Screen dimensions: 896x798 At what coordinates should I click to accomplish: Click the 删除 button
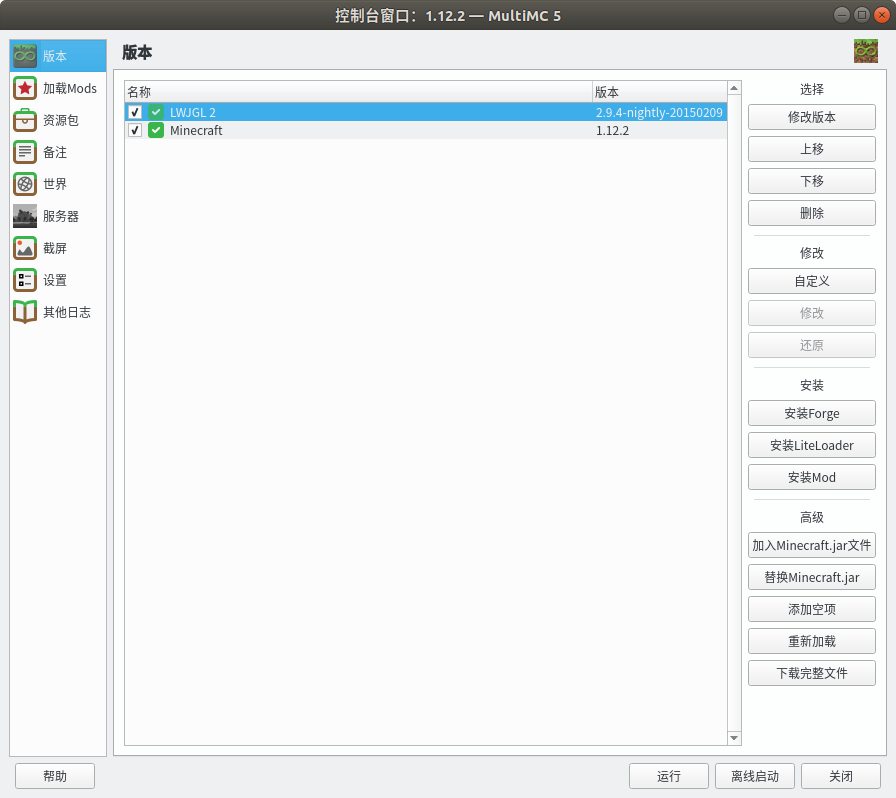(x=811, y=213)
